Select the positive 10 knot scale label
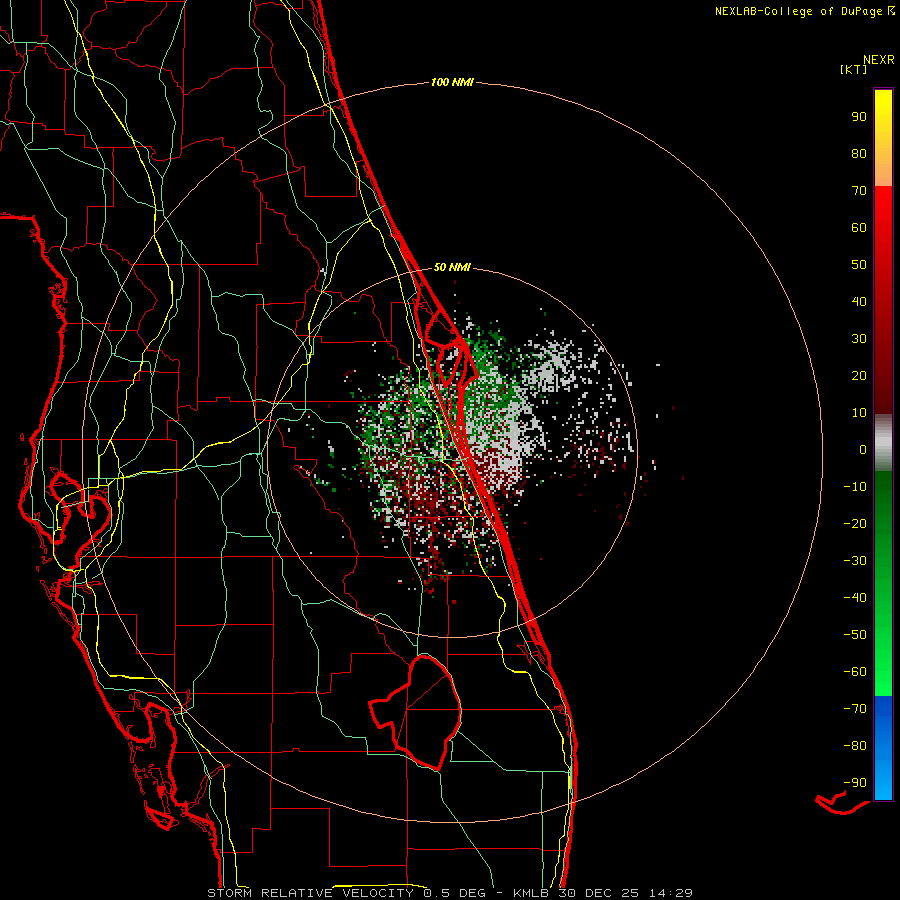Viewport: 900px width, 900px height. pyautogui.click(x=859, y=413)
